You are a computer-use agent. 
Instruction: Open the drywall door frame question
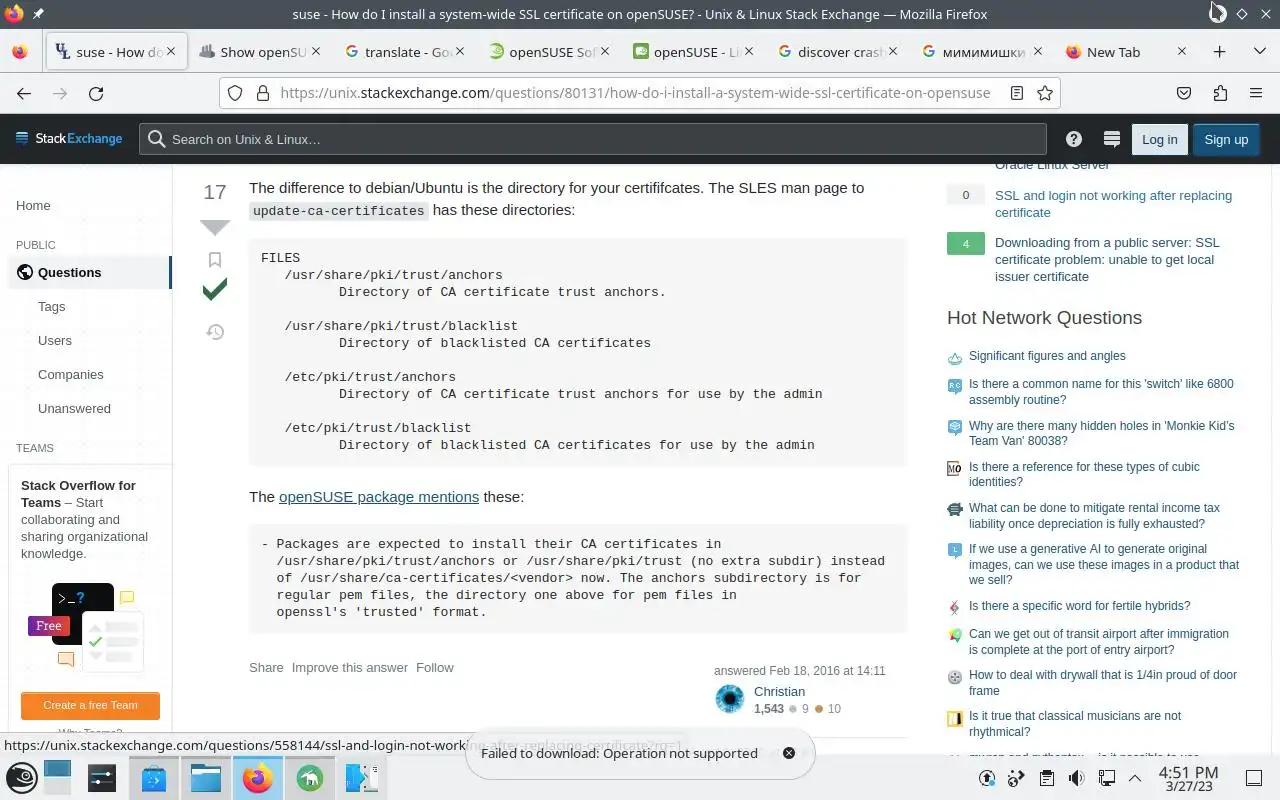(1103, 682)
